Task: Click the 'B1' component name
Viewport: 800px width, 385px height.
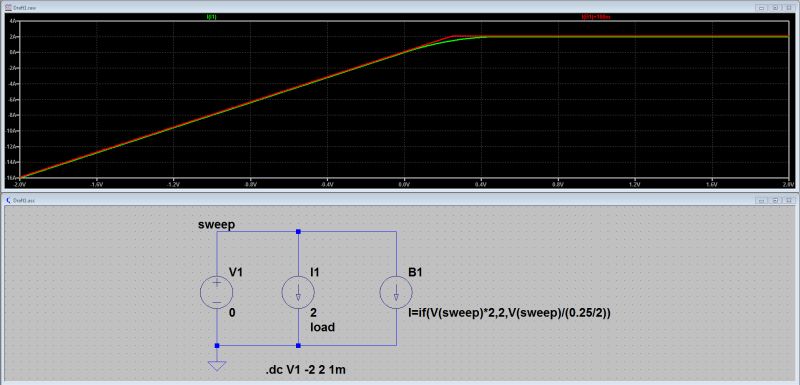Action: point(415,272)
